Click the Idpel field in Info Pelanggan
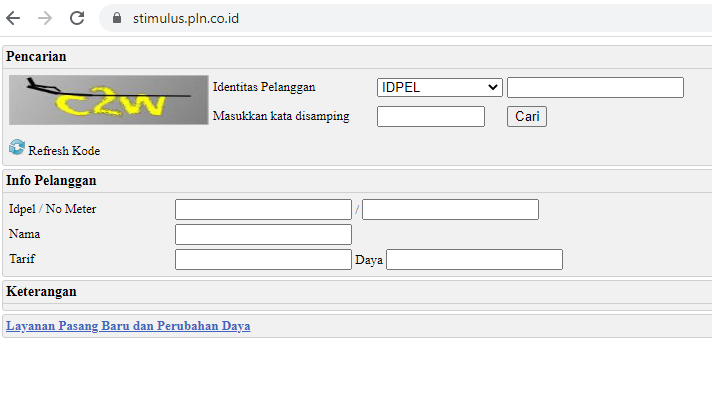 [263, 209]
